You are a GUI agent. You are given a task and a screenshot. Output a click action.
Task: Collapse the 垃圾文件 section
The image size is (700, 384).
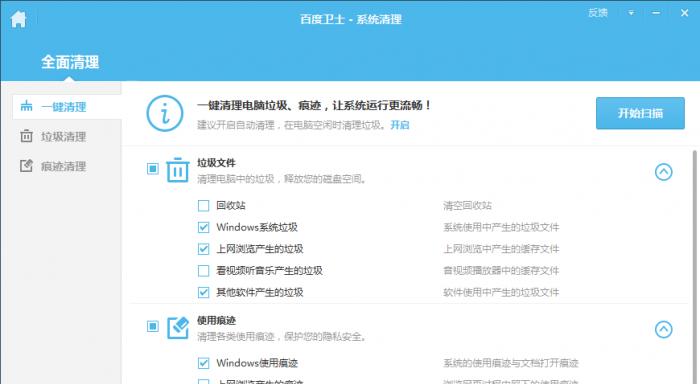663,172
